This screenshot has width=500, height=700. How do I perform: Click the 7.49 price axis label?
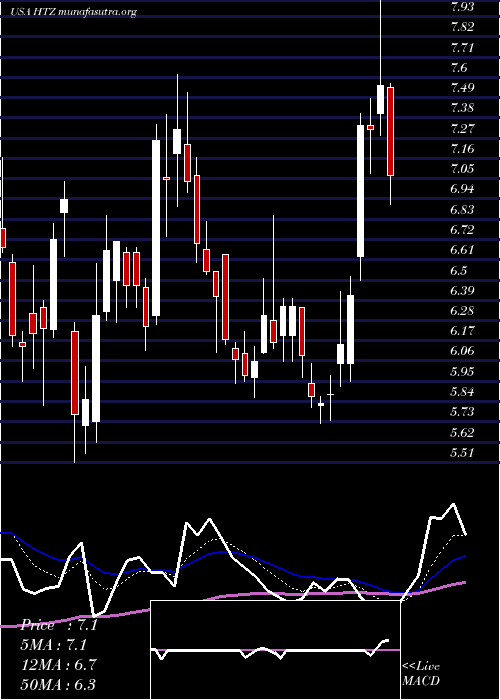pyautogui.click(x=462, y=88)
